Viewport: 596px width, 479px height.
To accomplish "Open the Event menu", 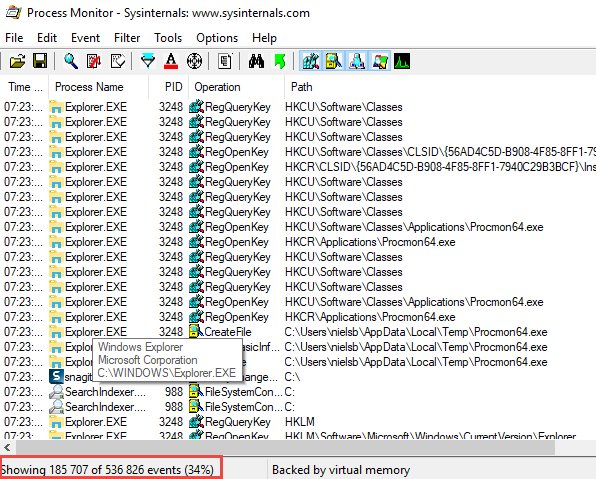I will tap(86, 38).
